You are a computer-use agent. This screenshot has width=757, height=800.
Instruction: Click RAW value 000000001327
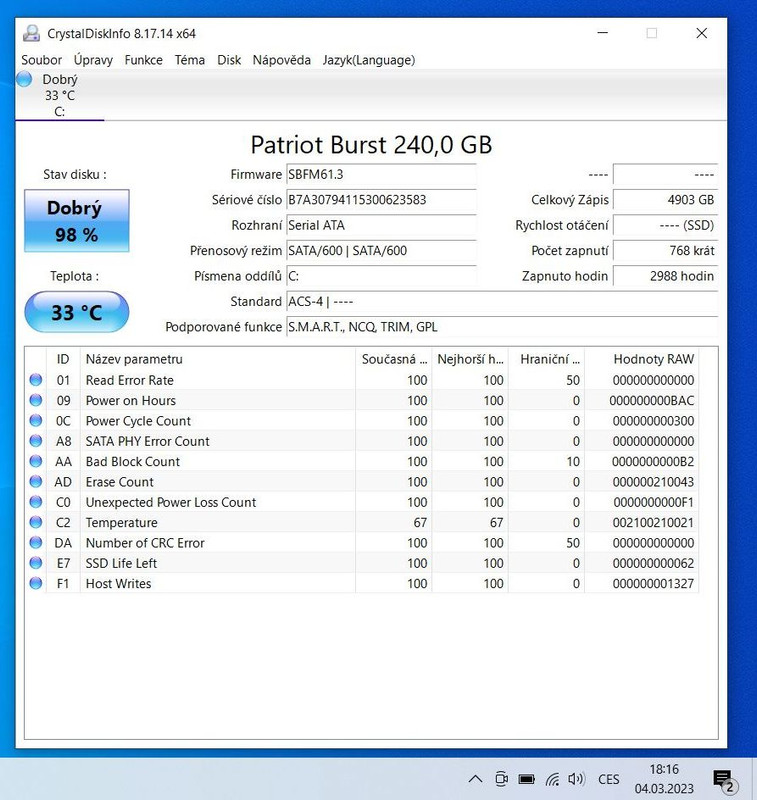click(653, 584)
